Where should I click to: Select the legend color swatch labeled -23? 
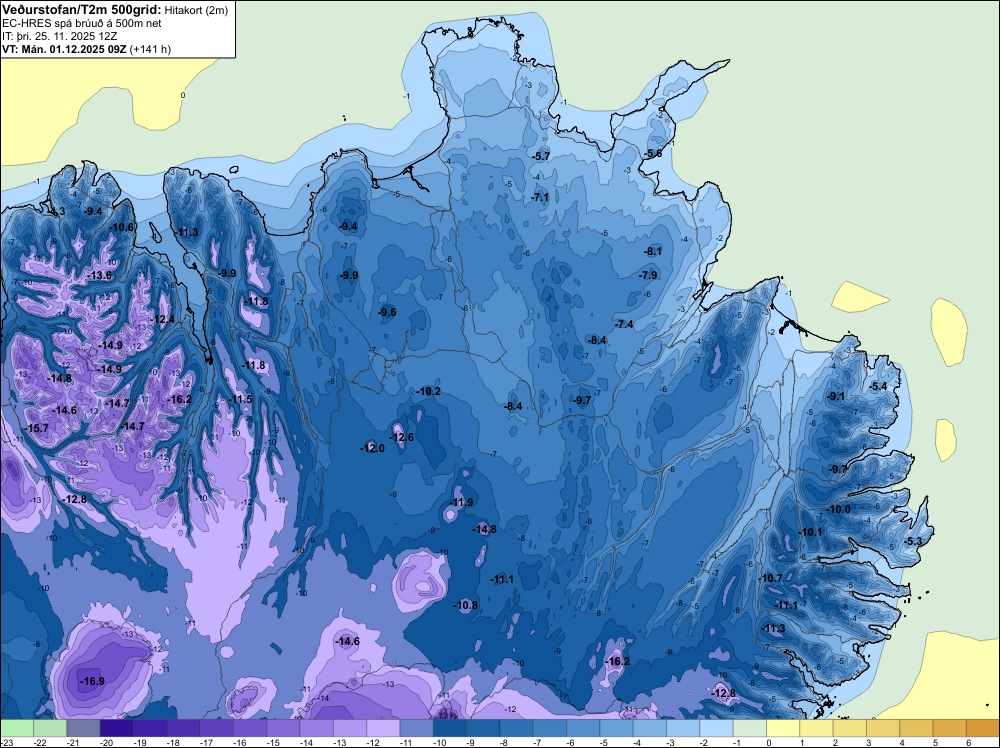[17, 728]
